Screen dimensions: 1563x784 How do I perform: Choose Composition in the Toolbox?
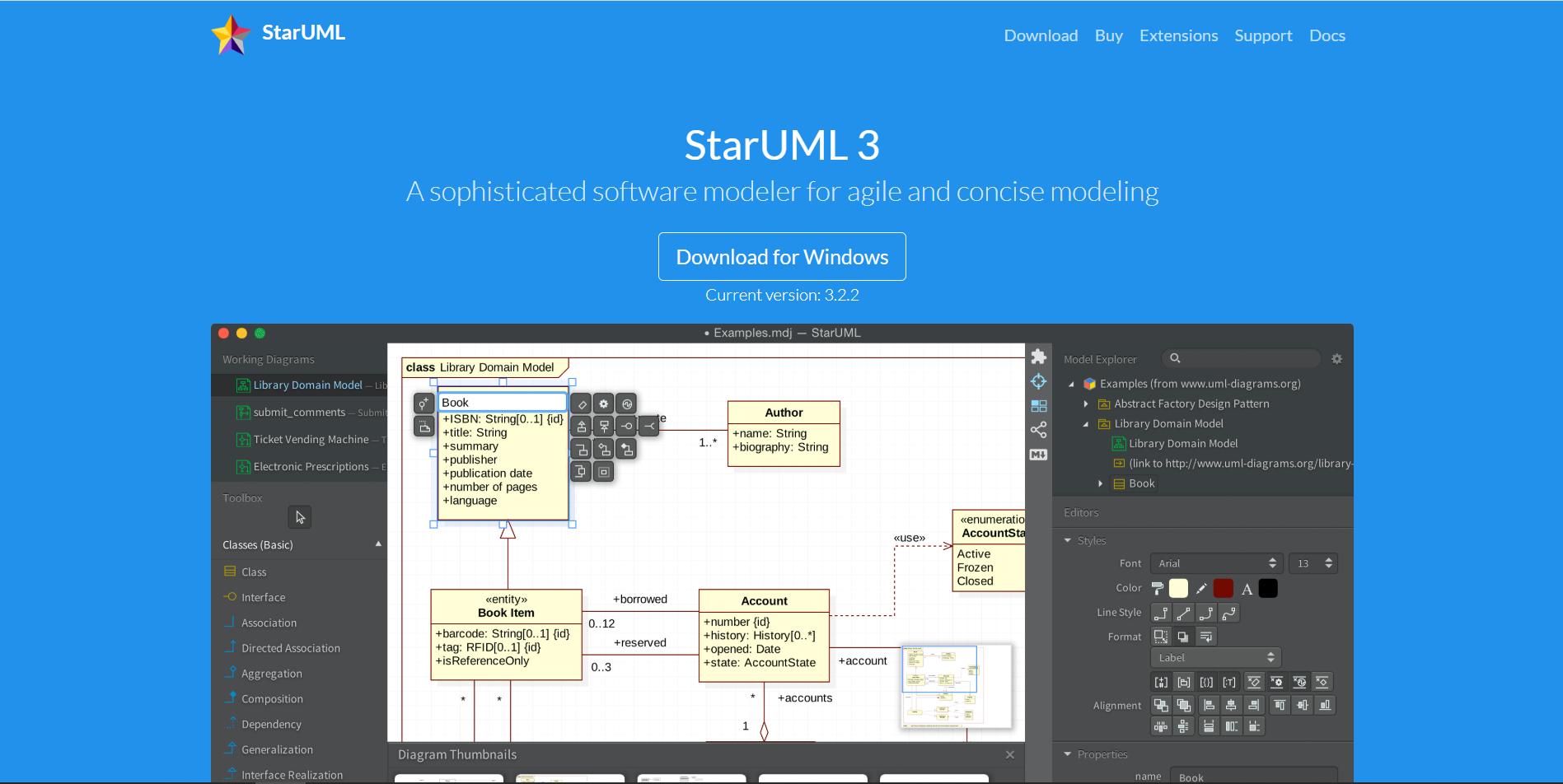click(x=272, y=698)
